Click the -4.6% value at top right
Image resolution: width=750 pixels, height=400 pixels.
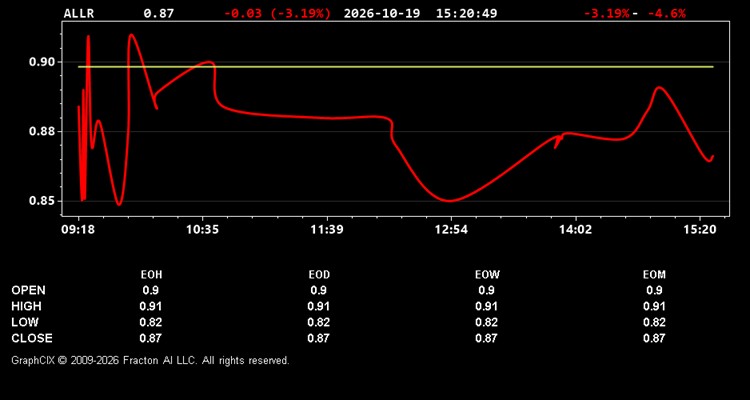[x=666, y=13]
